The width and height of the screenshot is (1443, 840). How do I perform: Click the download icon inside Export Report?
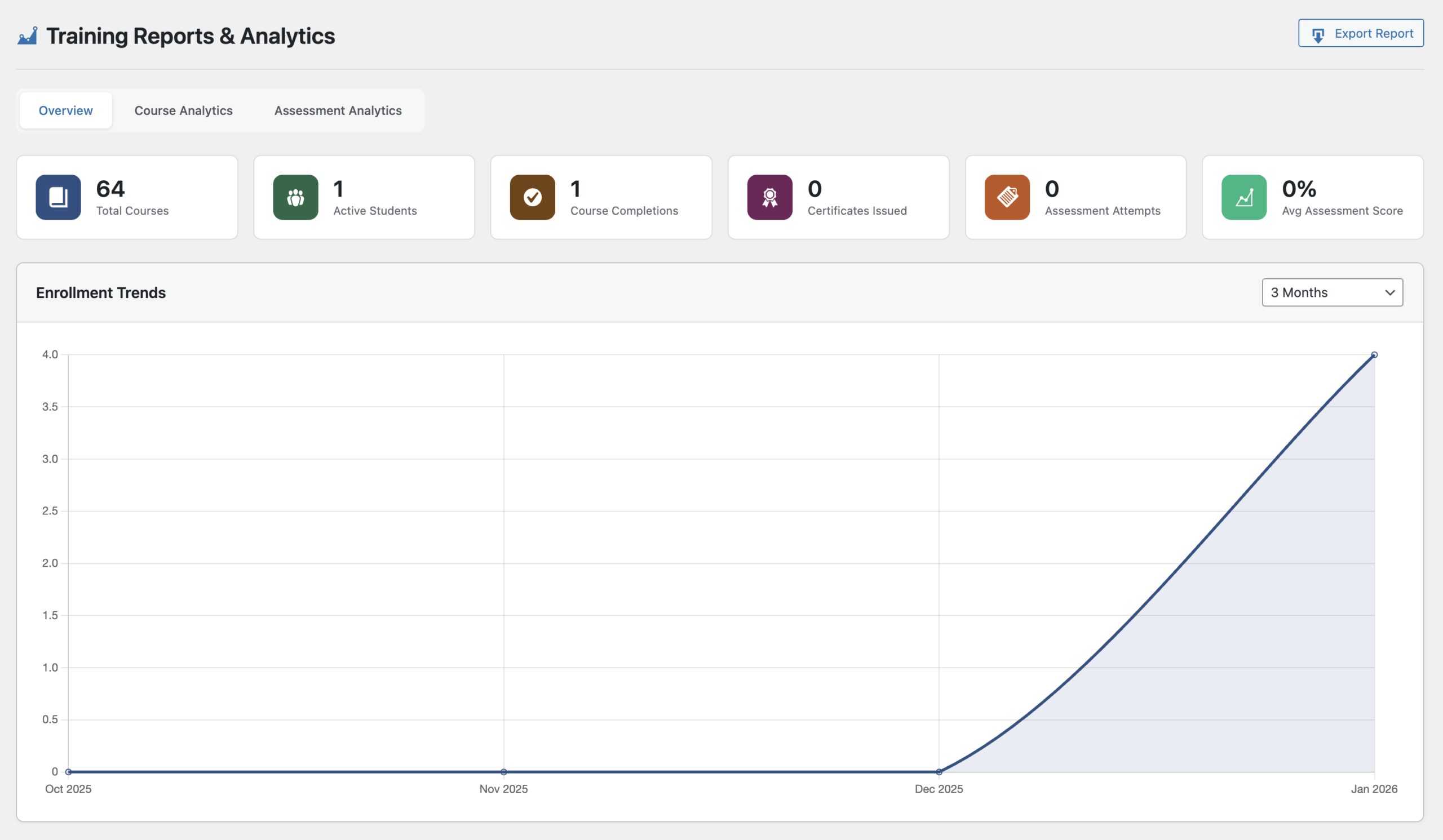point(1318,34)
